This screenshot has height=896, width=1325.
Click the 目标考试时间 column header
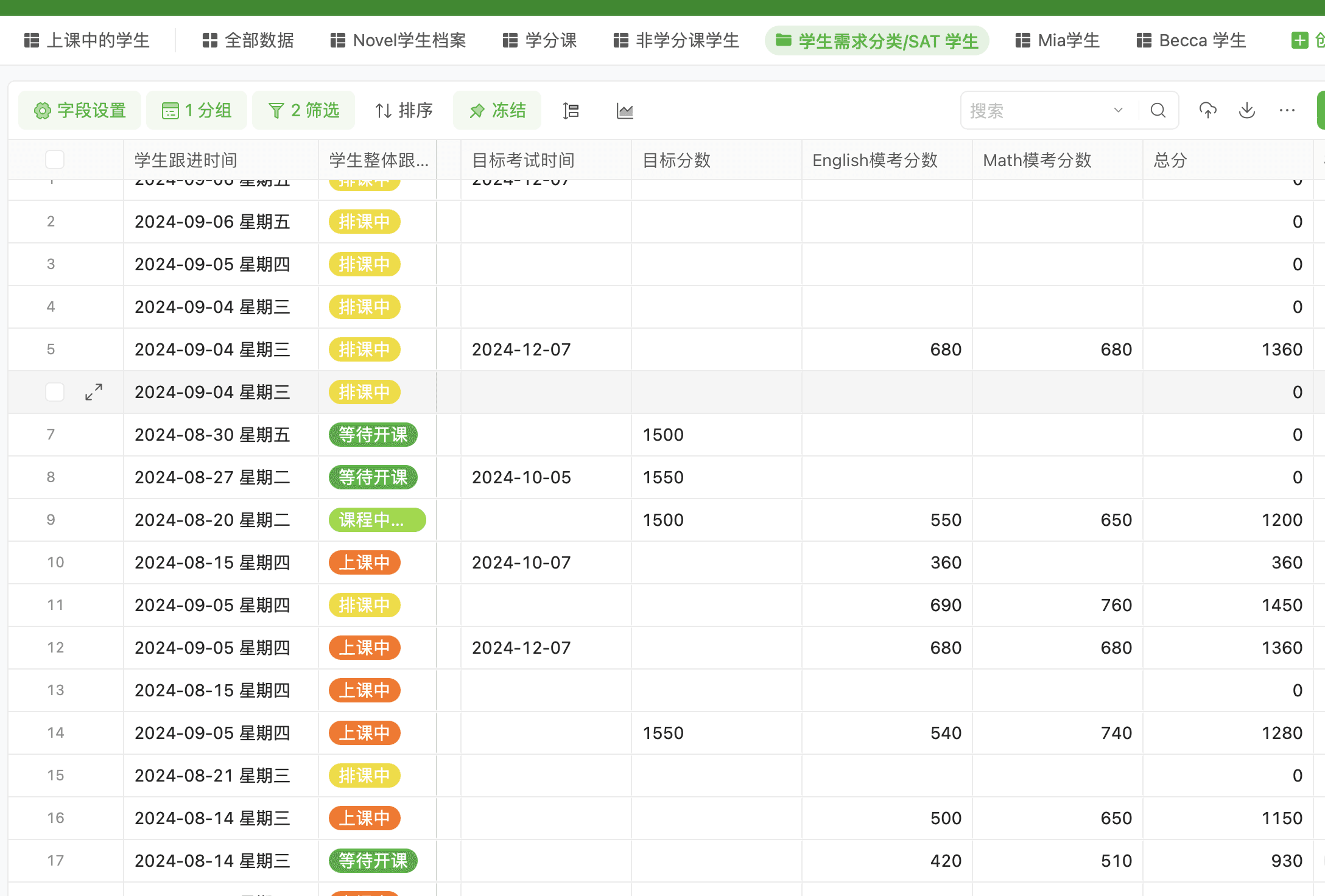[546, 160]
